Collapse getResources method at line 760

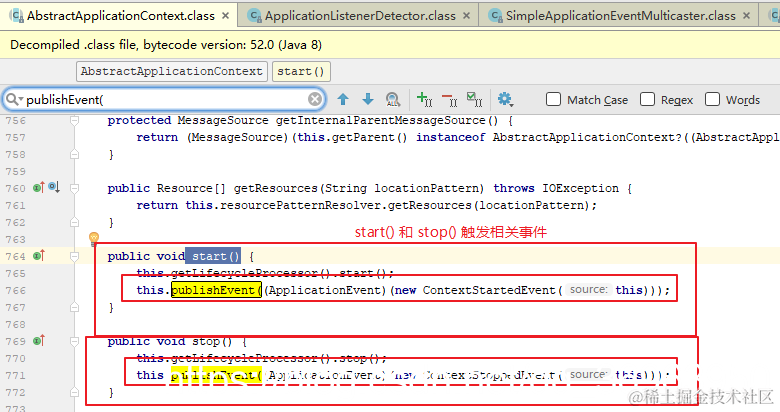tap(75, 188)
